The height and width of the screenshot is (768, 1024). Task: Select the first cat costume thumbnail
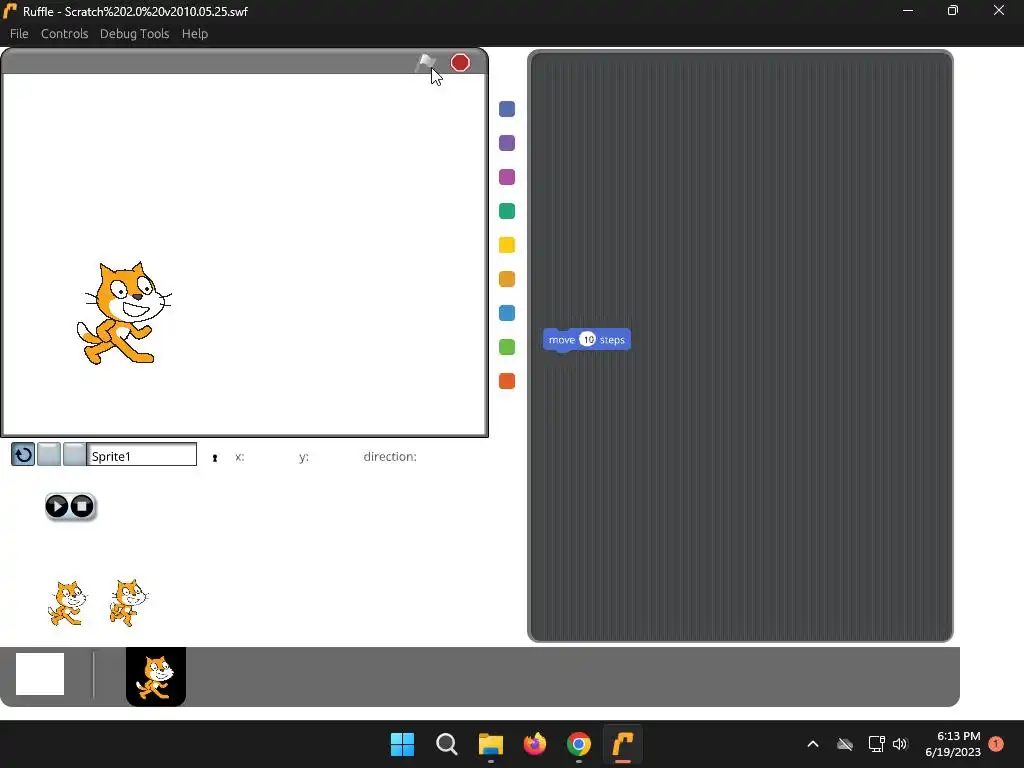tap(67, 603)
